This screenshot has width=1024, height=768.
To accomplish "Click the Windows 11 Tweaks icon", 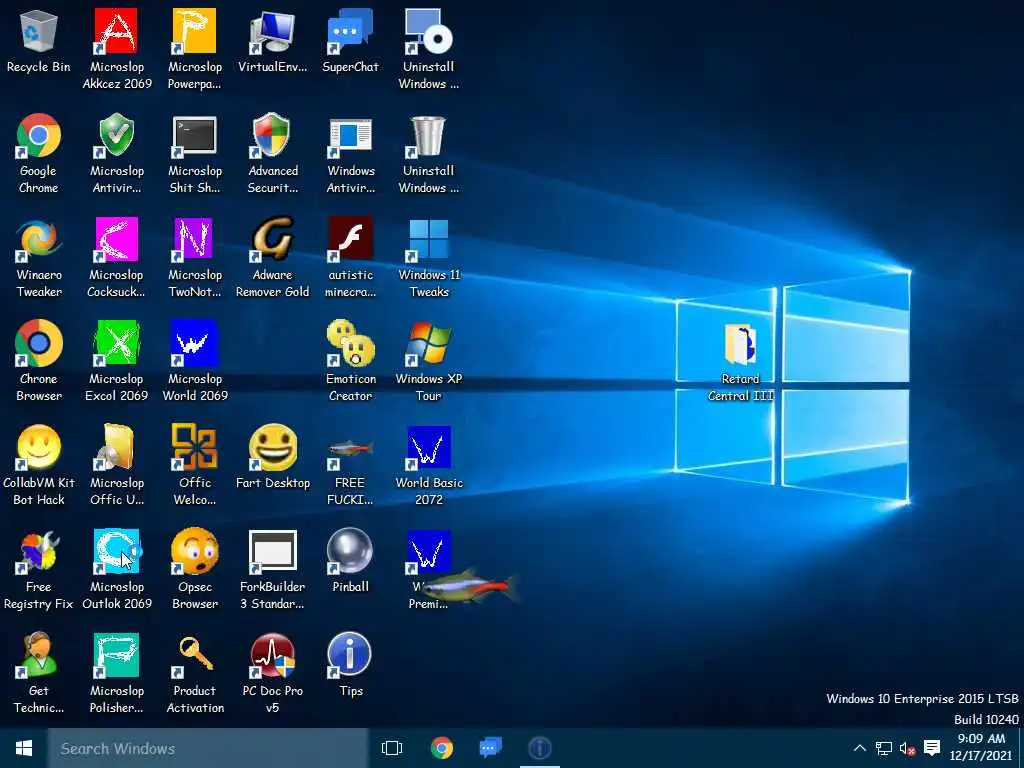I will click(x=428, y=239).
